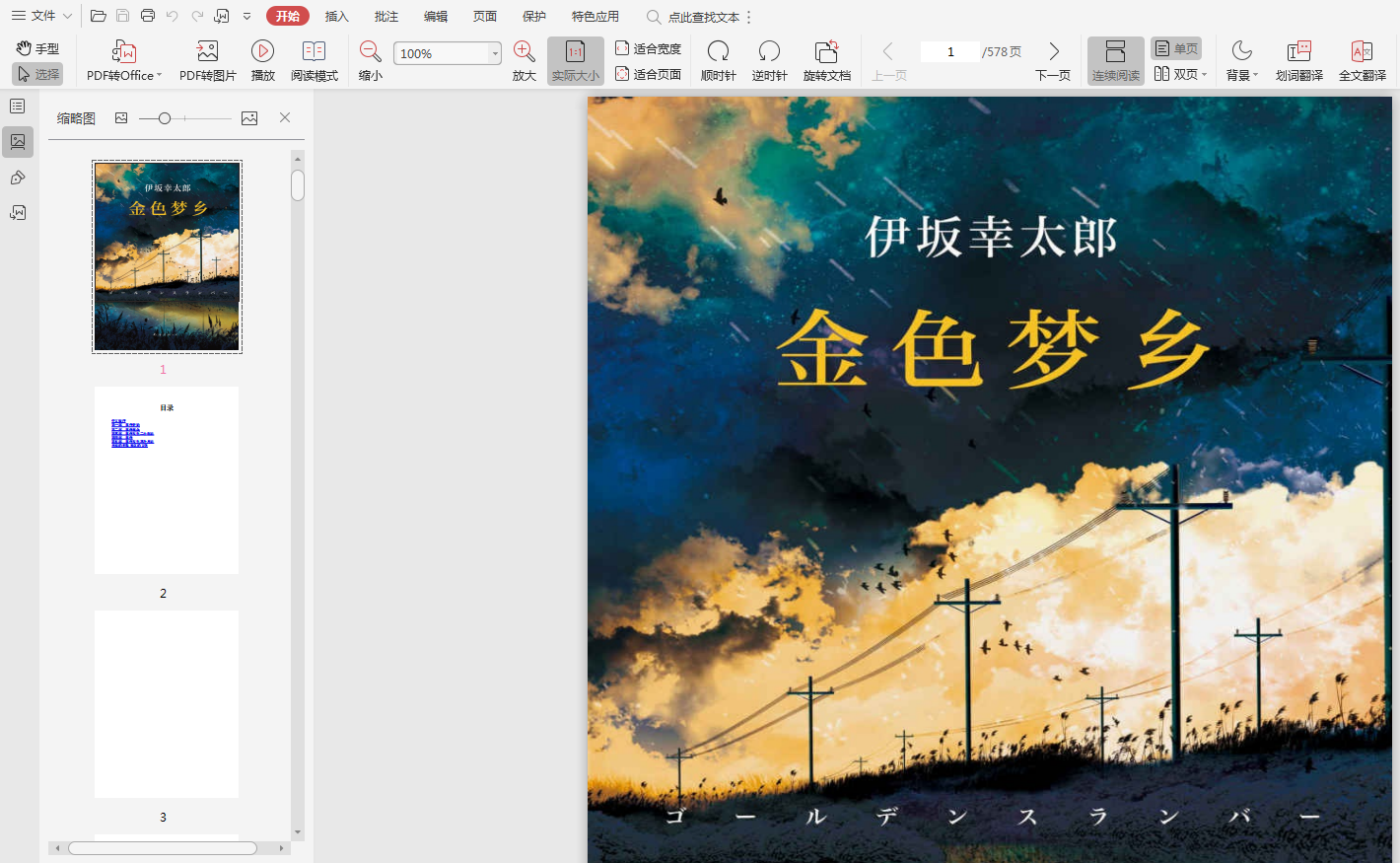This screenshot has width=1400, height=863.
Task: Click the open folder icon
Action: pos(98,16)
